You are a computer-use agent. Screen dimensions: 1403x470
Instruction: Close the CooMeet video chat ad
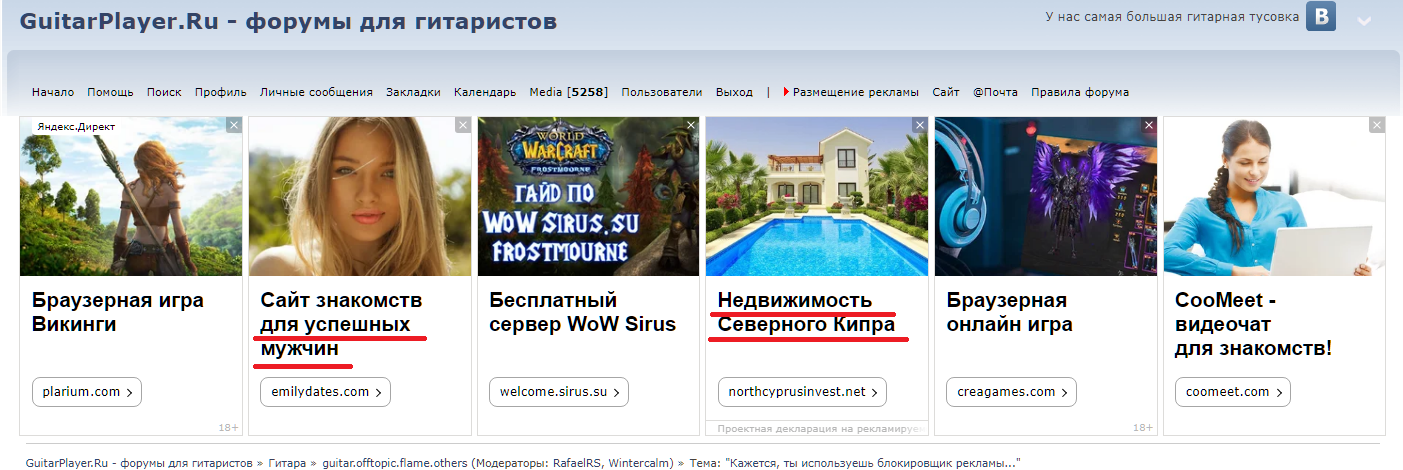coord(1377,125)
